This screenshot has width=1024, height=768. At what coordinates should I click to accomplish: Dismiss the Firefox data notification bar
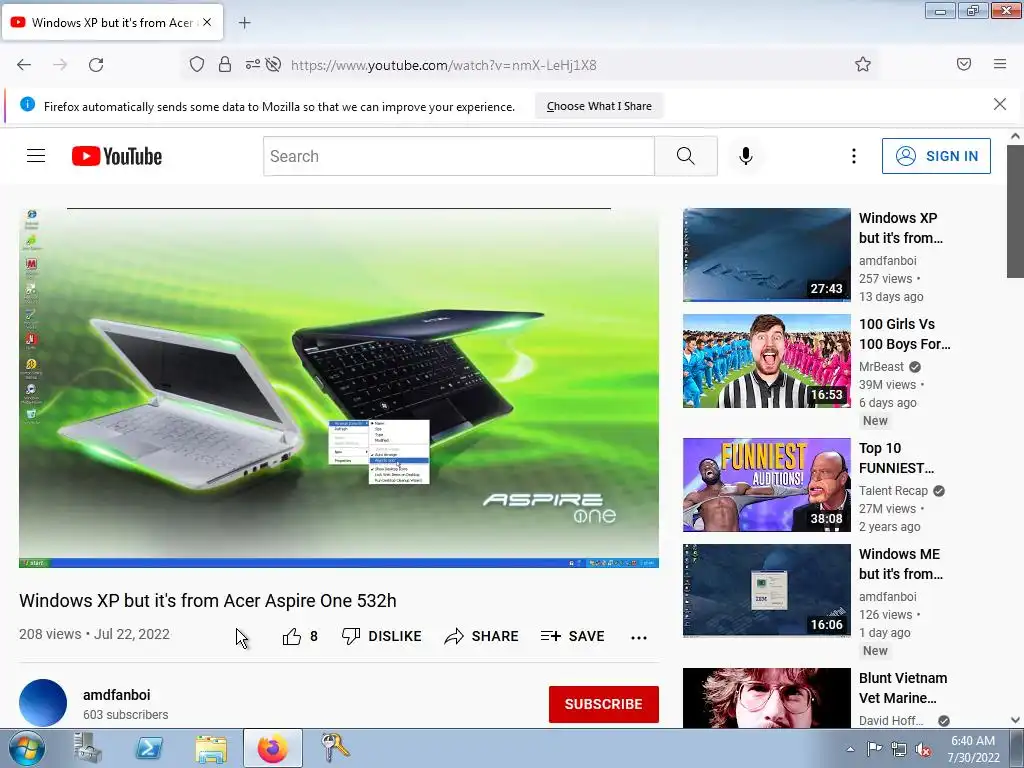[999, 104]
